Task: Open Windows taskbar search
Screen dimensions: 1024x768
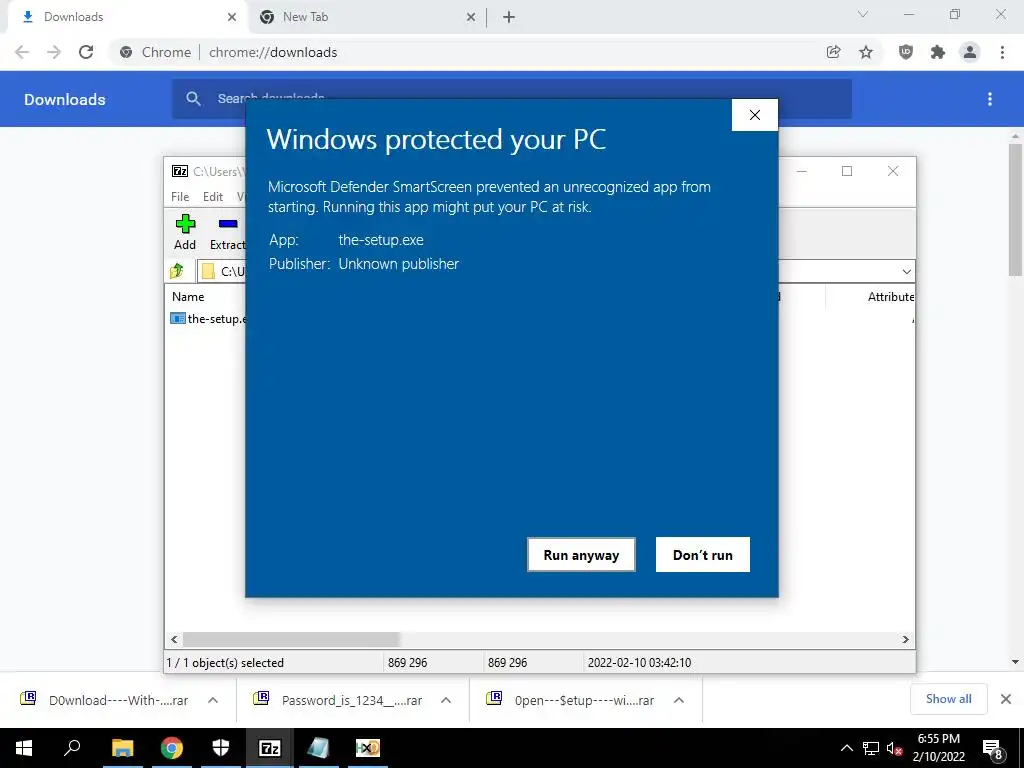Action: click(x=72, y=748)
